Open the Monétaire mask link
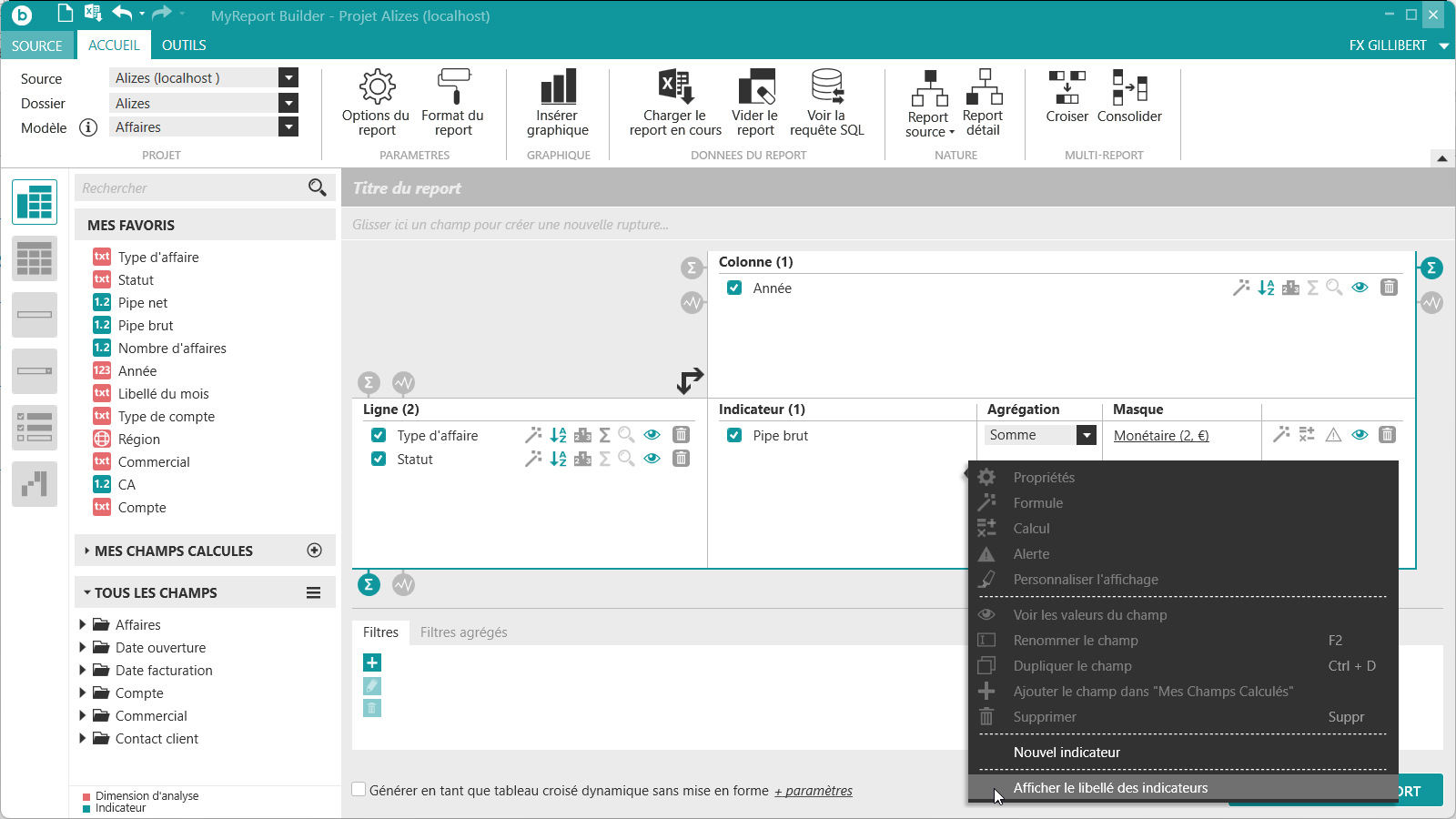 [1161, 436]
